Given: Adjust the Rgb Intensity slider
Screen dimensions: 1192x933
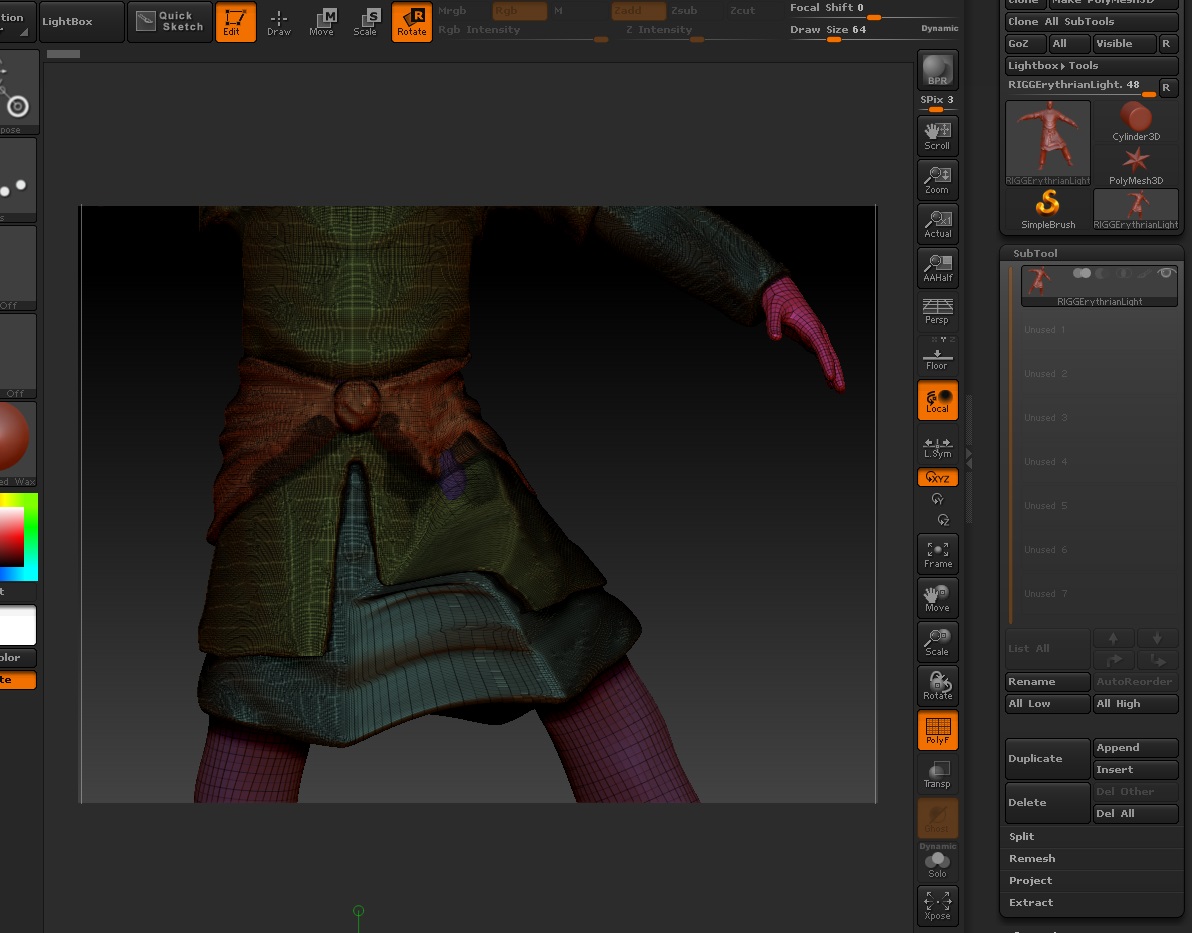Looking at the screenshot, I should coord(522,31).
